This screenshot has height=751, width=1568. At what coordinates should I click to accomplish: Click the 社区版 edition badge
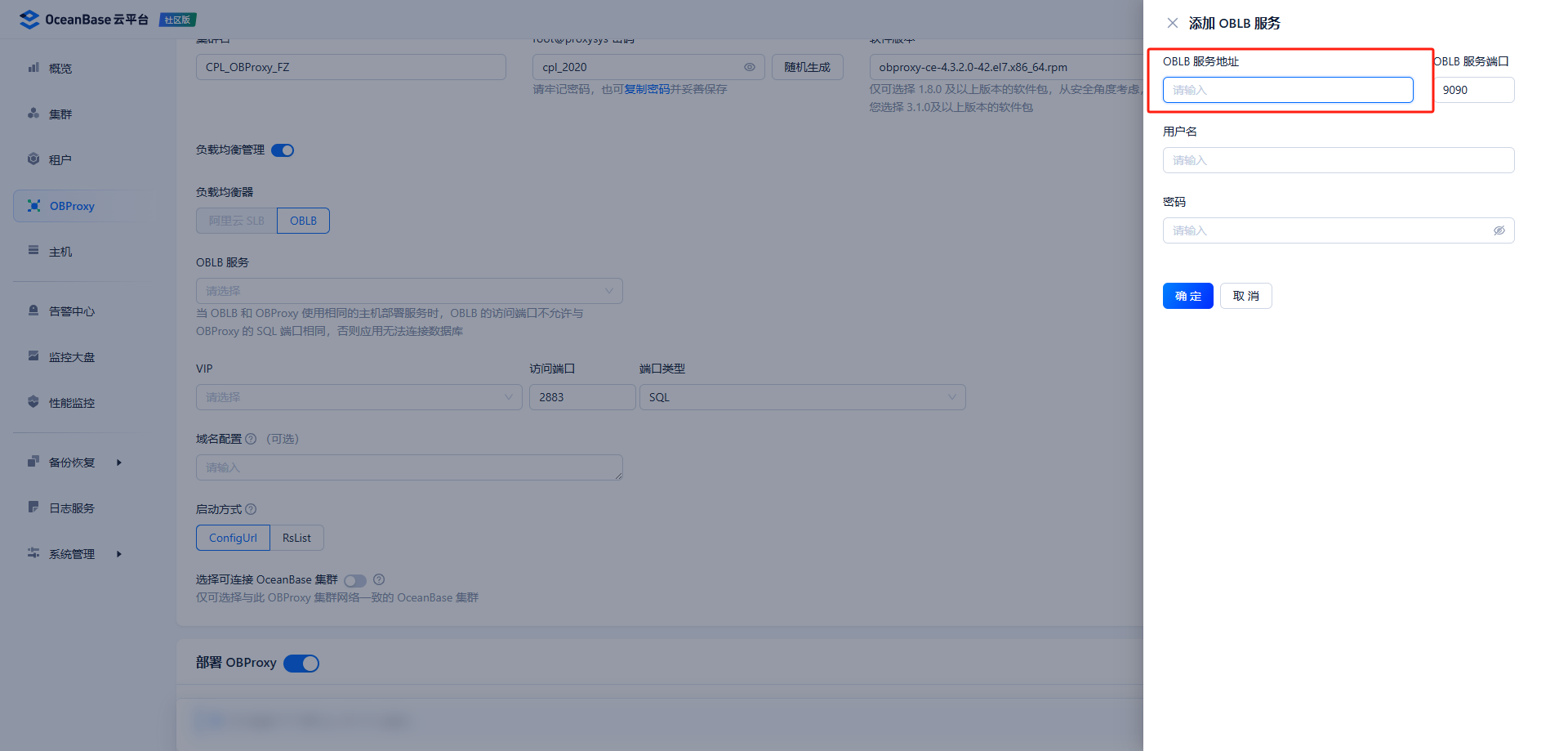[178, 20]
